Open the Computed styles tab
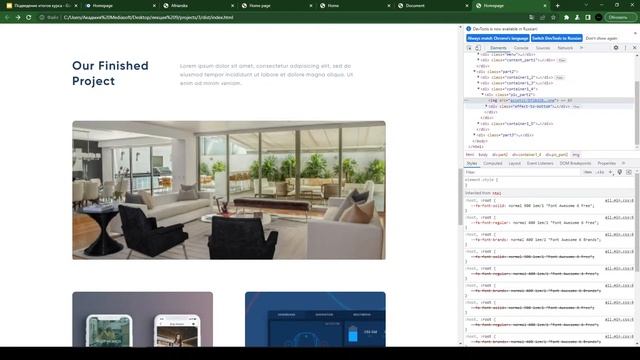This screenshot has height=360, width=640. [493, 163]
